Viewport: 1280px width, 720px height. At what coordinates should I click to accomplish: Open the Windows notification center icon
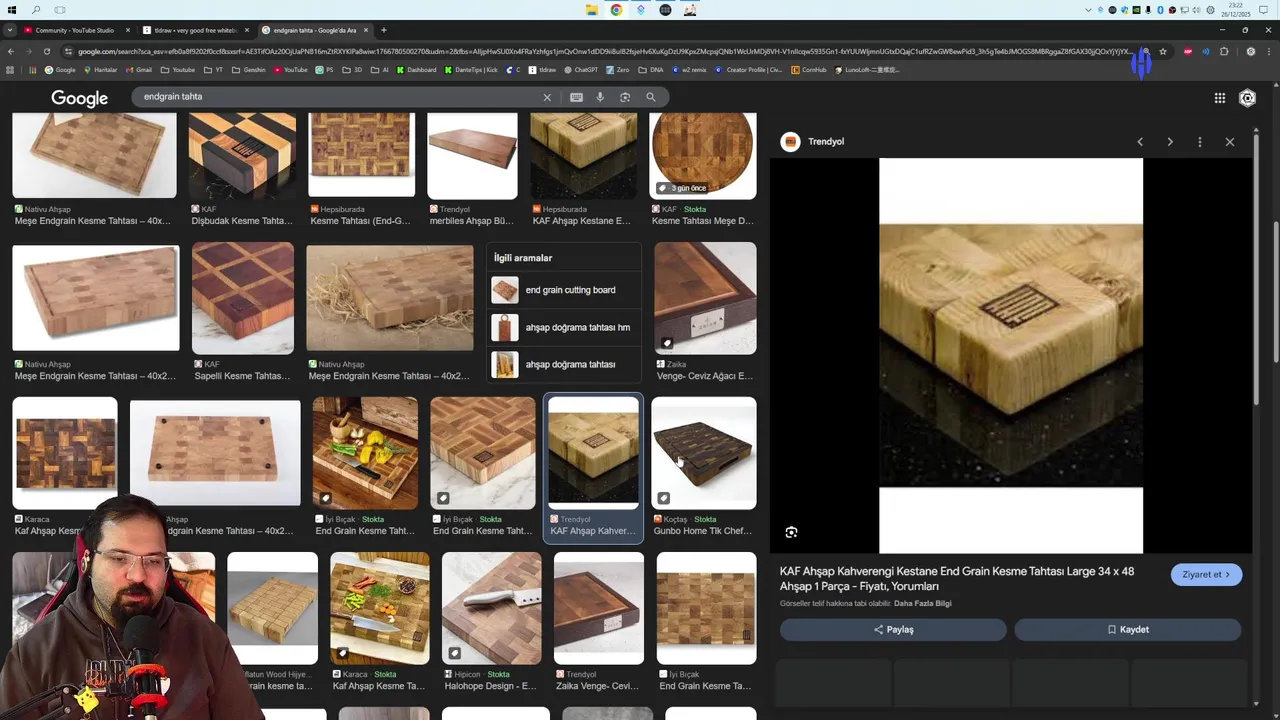(1263, 10)
